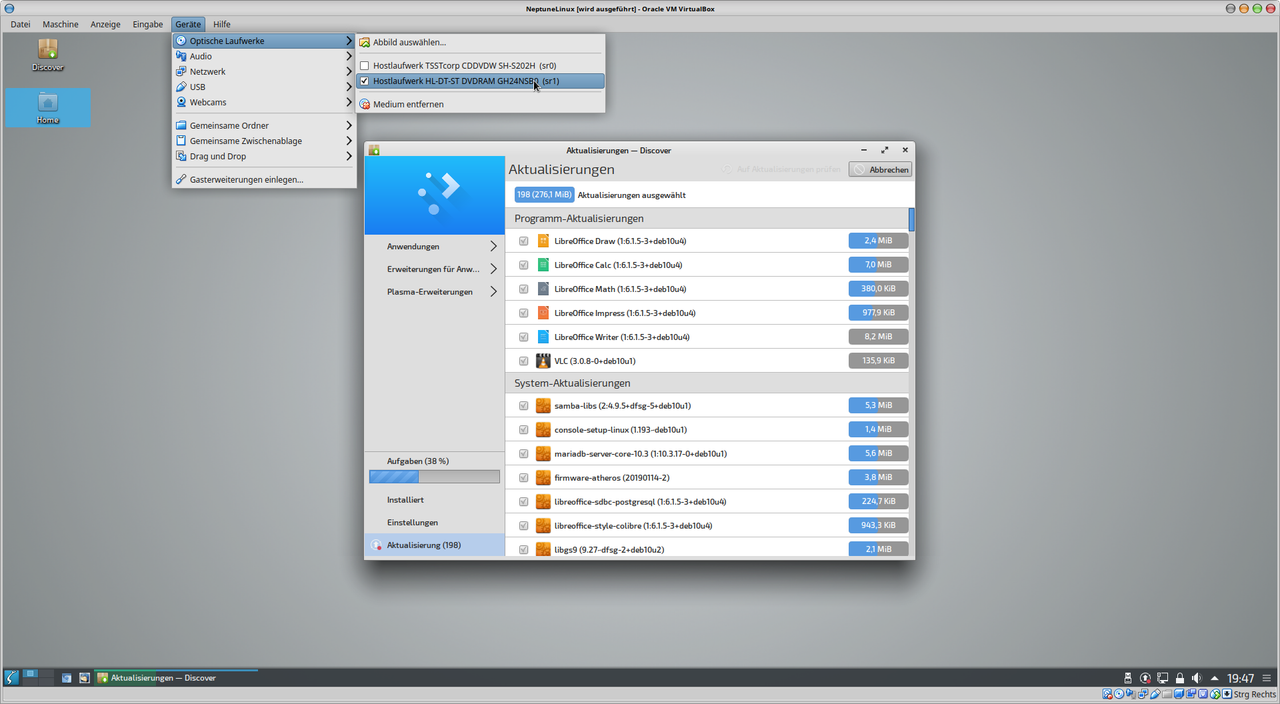The image size is (1280, 704).
Task: Open the Hilfe menu
Action: click(x=222, y=24)
